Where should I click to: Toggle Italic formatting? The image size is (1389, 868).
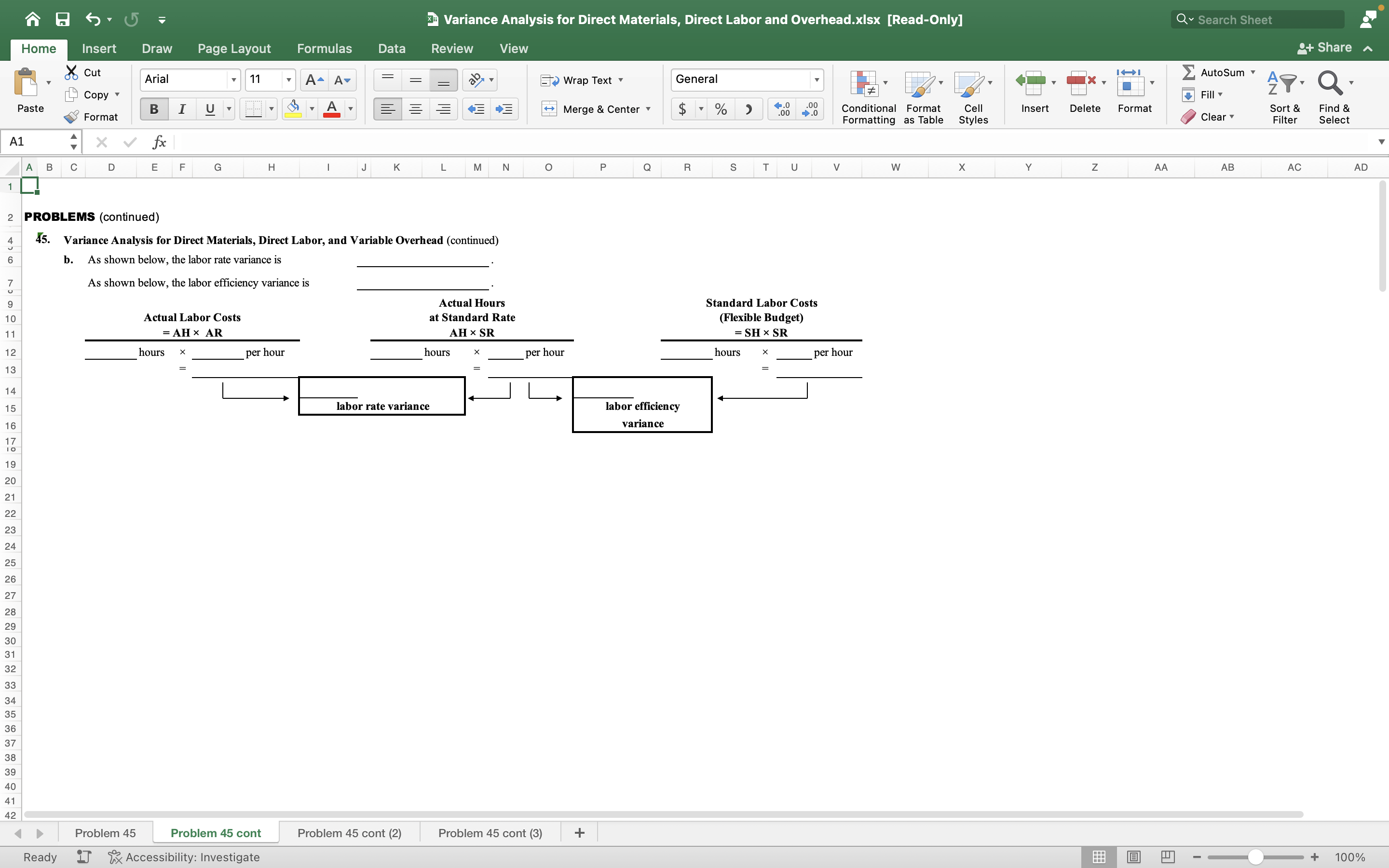coord(182,108)
